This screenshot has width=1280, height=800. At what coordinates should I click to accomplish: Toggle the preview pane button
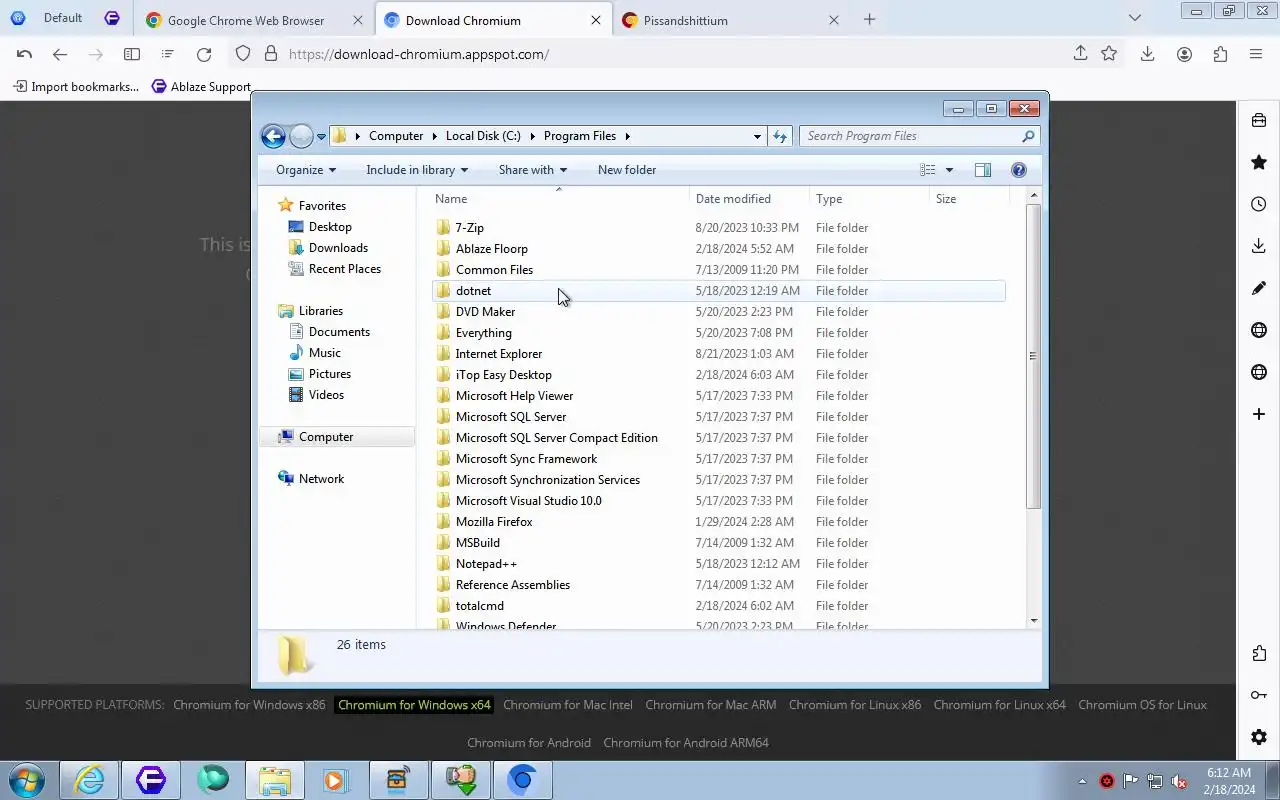(983, 170)
